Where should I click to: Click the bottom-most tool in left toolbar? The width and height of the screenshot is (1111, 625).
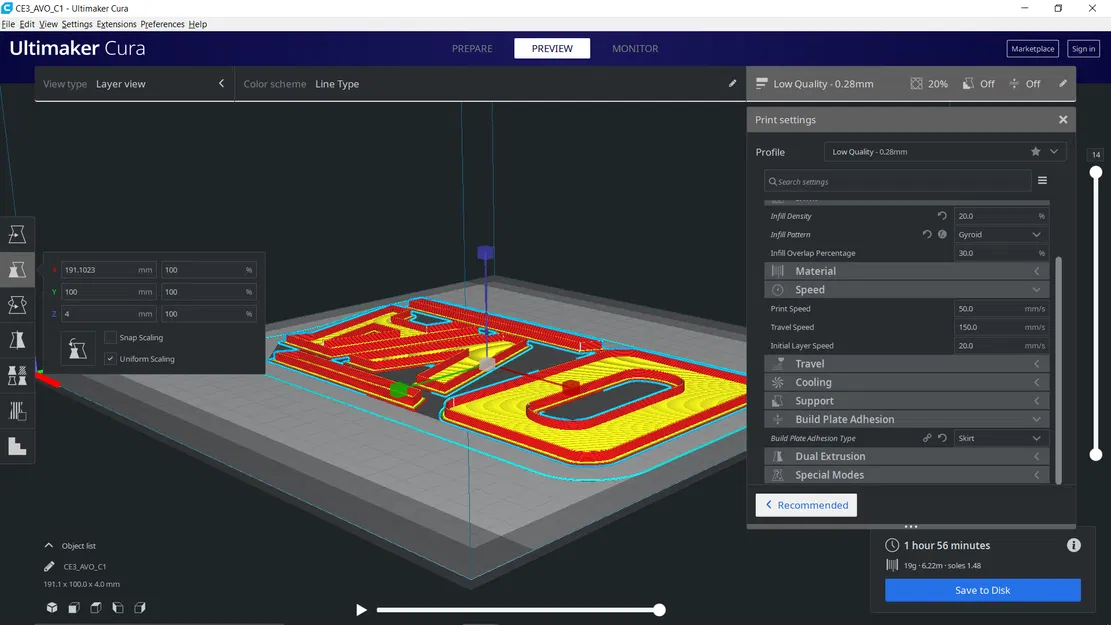17,446
